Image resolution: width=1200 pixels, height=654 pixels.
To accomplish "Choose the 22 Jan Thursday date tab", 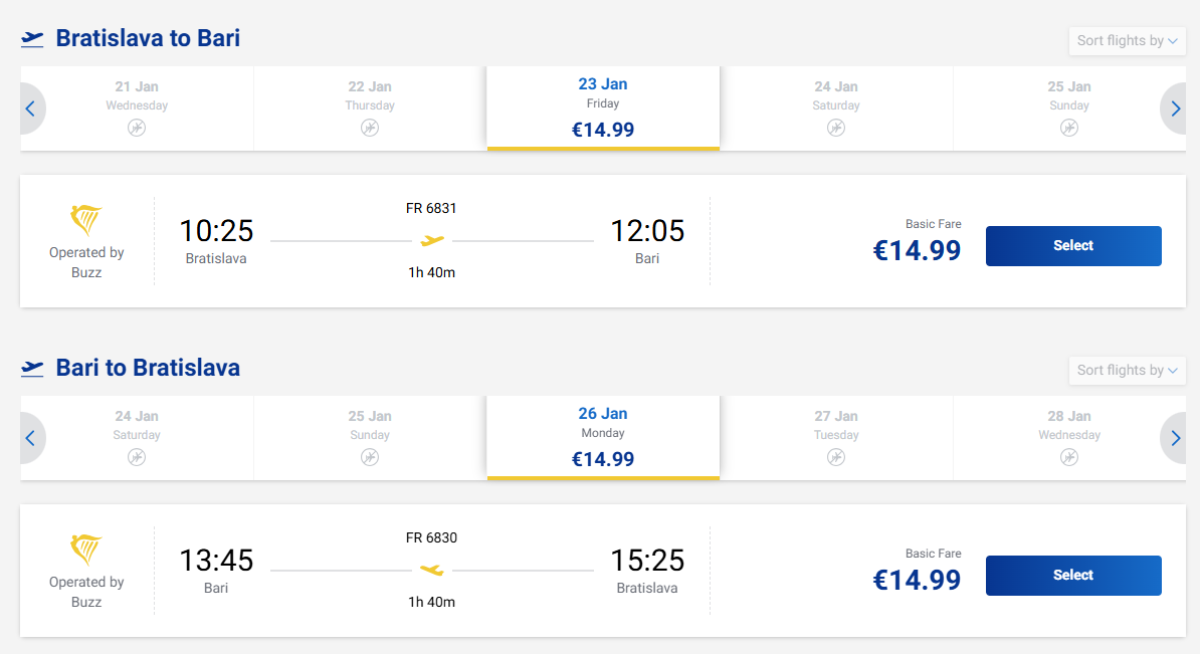I will point(370,108).
